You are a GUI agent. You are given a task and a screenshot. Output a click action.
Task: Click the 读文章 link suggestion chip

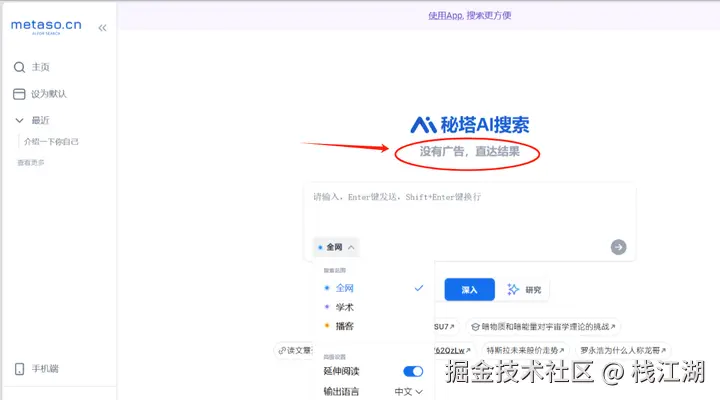point(295,350)
